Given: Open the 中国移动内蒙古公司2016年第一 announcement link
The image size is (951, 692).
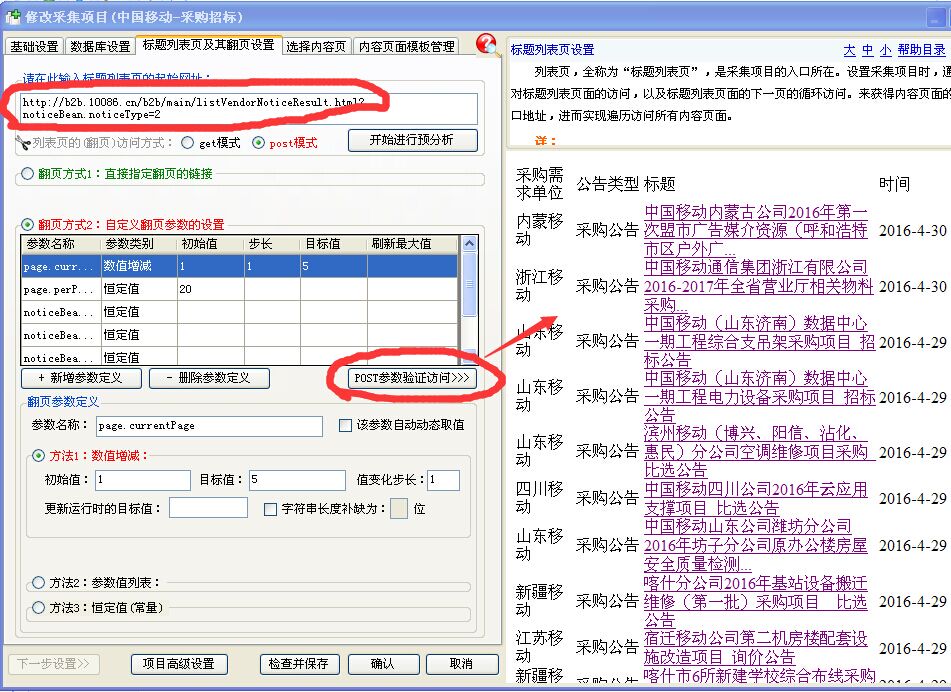Looking at the screenshot, I should tap(756, 230).
